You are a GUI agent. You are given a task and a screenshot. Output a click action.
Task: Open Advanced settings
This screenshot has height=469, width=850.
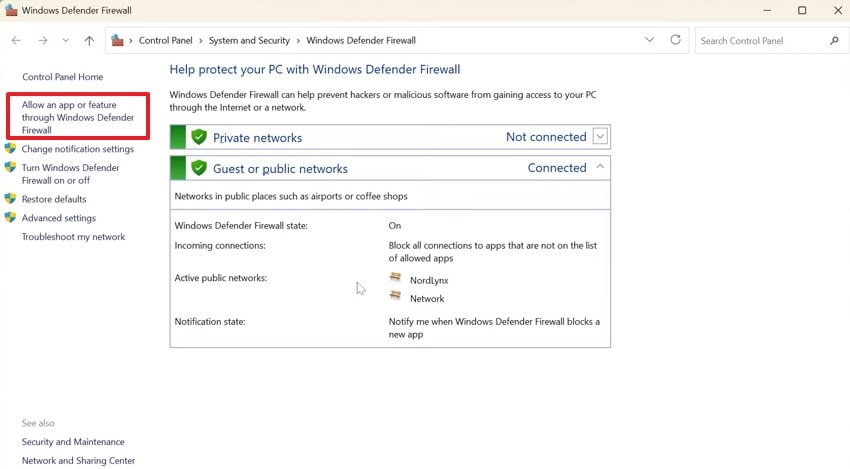(x=59, y=218)
